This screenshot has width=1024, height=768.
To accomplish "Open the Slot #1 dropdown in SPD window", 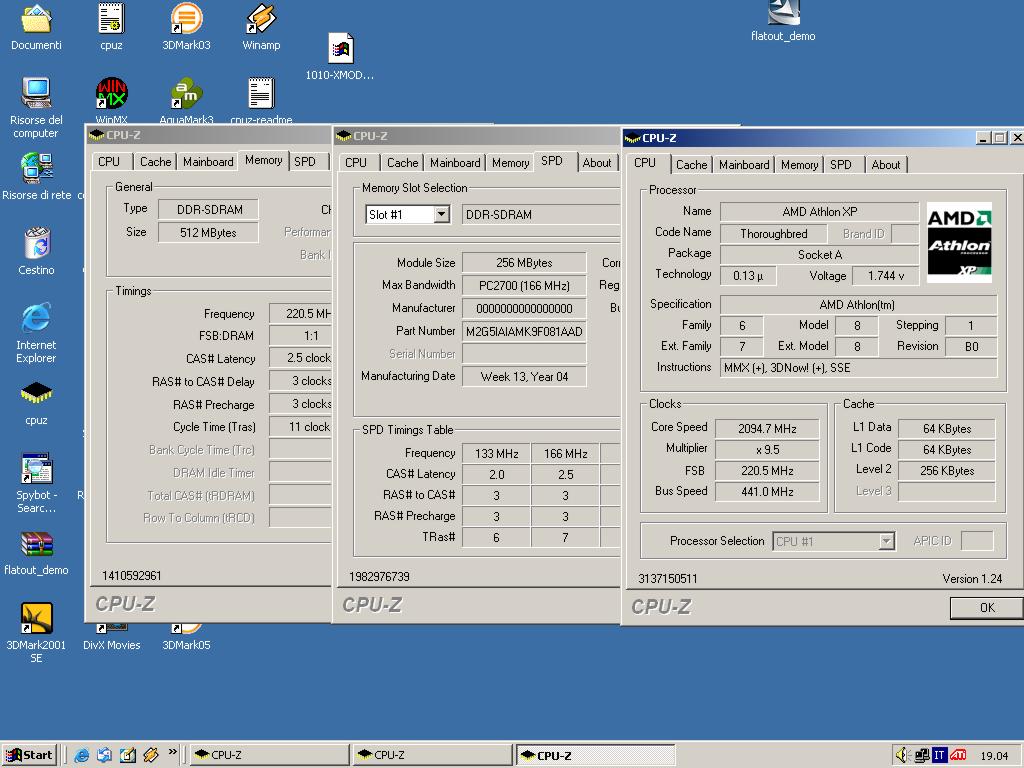I will (x=441, y=214).
